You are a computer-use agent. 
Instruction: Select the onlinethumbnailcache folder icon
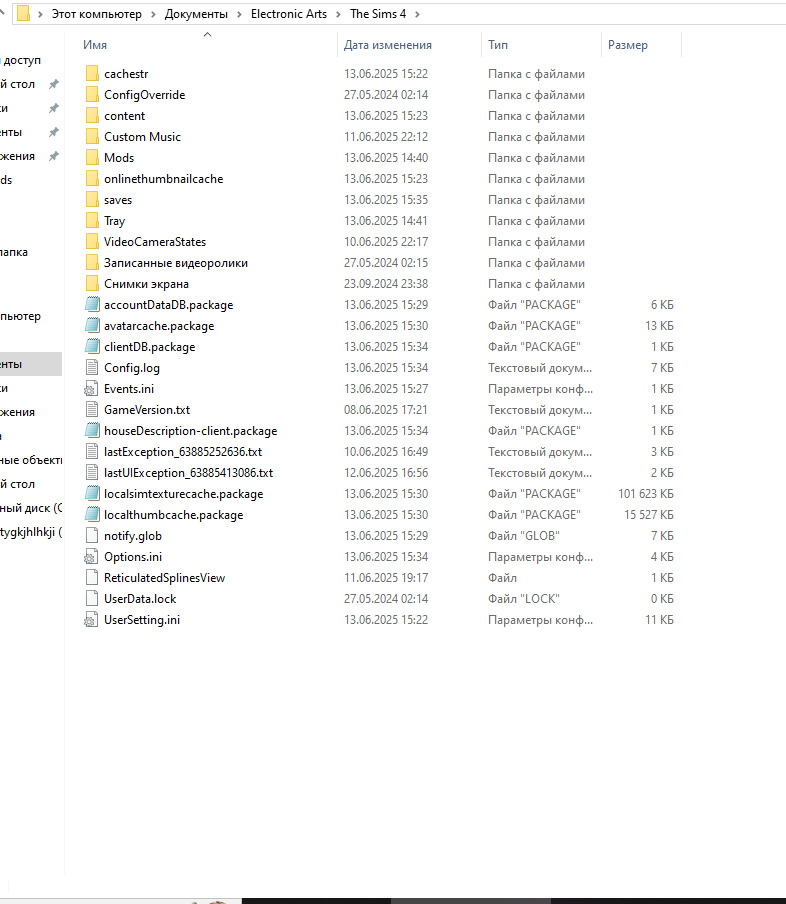92,179
